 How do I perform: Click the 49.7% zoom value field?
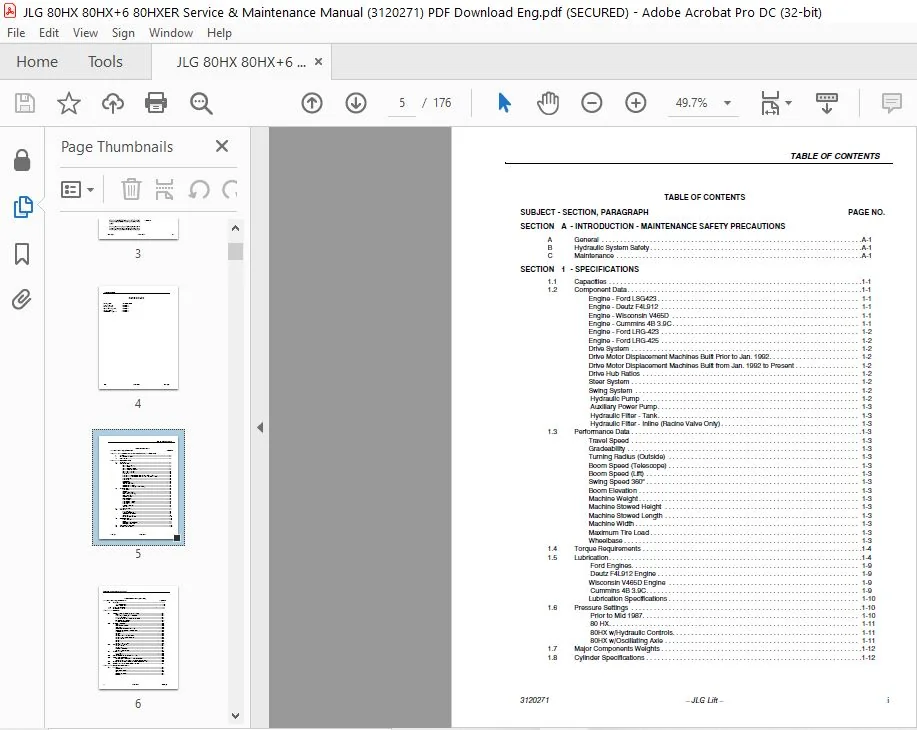click(691, 103)
